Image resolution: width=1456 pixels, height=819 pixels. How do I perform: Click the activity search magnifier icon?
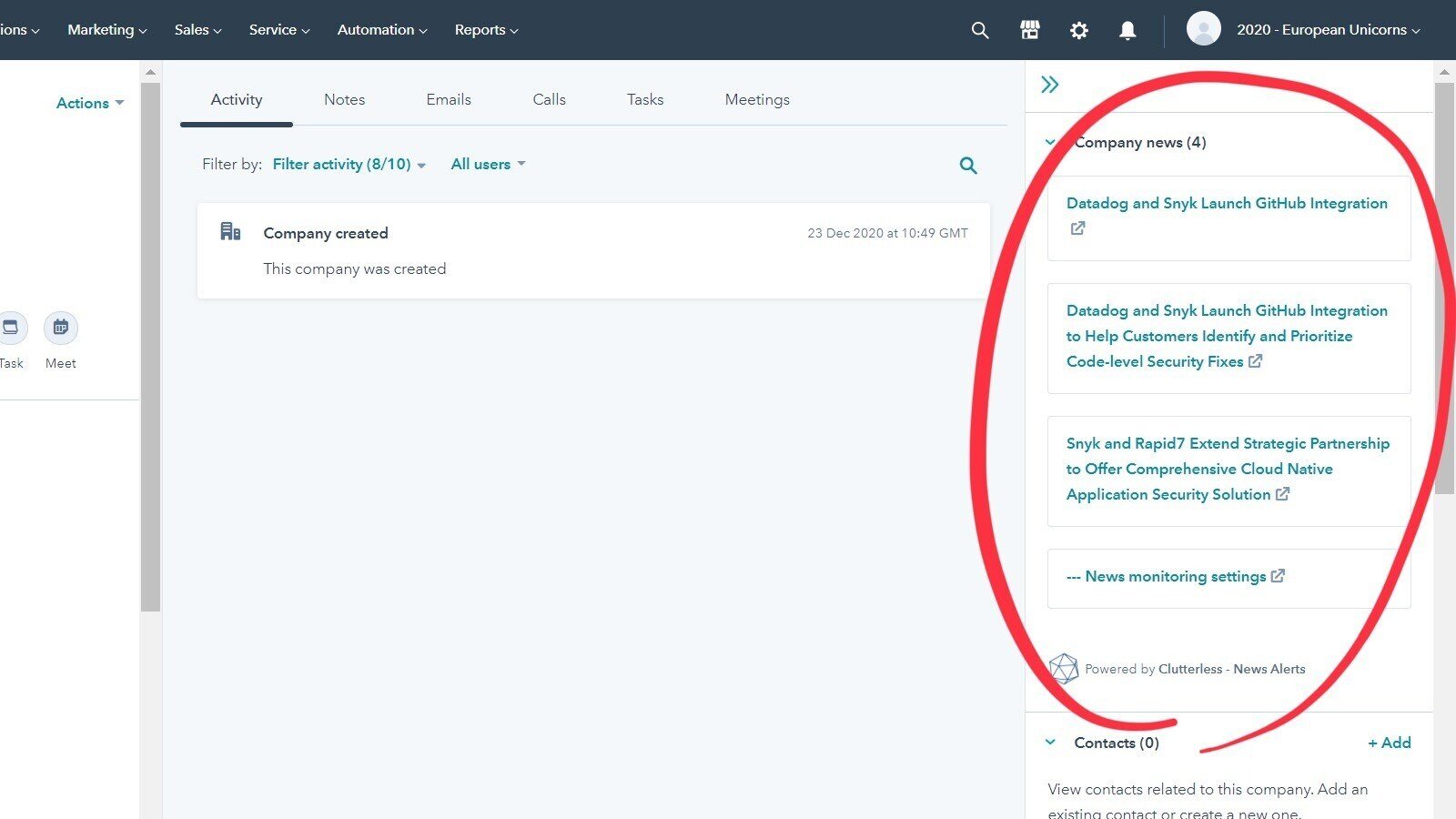[967, 165]
